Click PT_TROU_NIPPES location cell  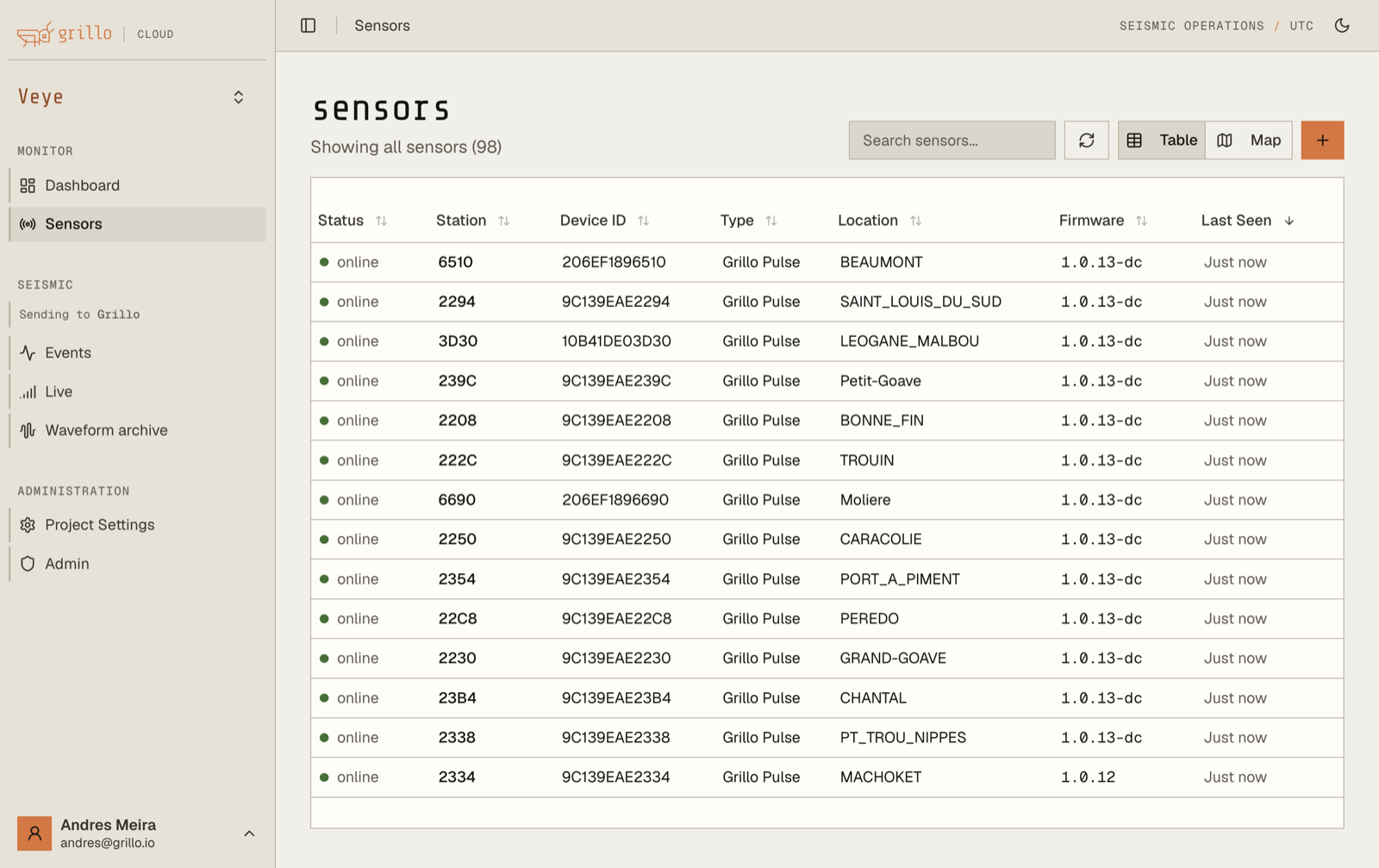tap(903, 738)
